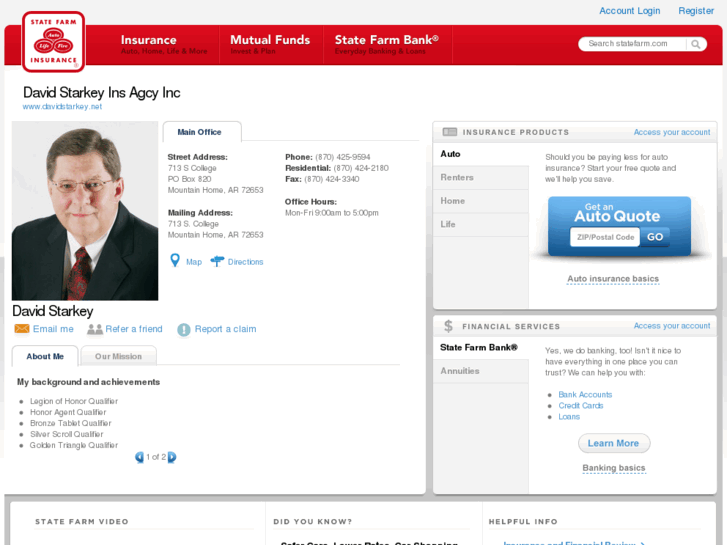The image size is (727, 545).
Task: Select State Farm Bank® services tab
Action: point(481,348)
